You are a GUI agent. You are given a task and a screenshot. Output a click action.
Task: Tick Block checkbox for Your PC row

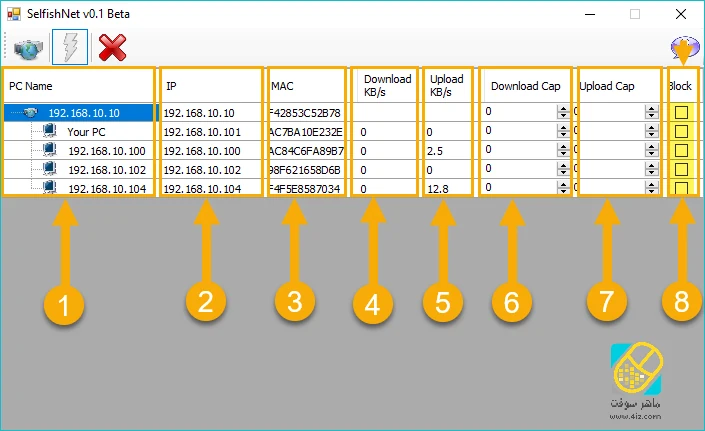pos(681,131)
